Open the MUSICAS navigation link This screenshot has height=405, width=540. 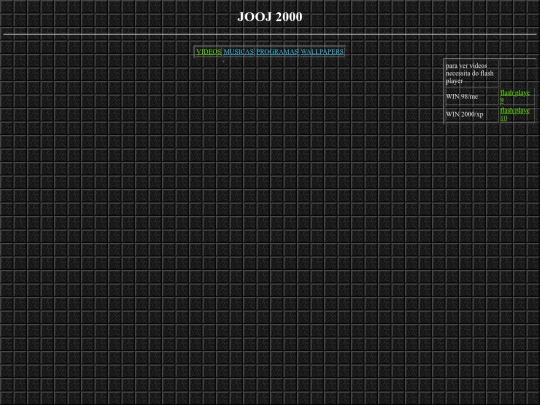point(239,52)
